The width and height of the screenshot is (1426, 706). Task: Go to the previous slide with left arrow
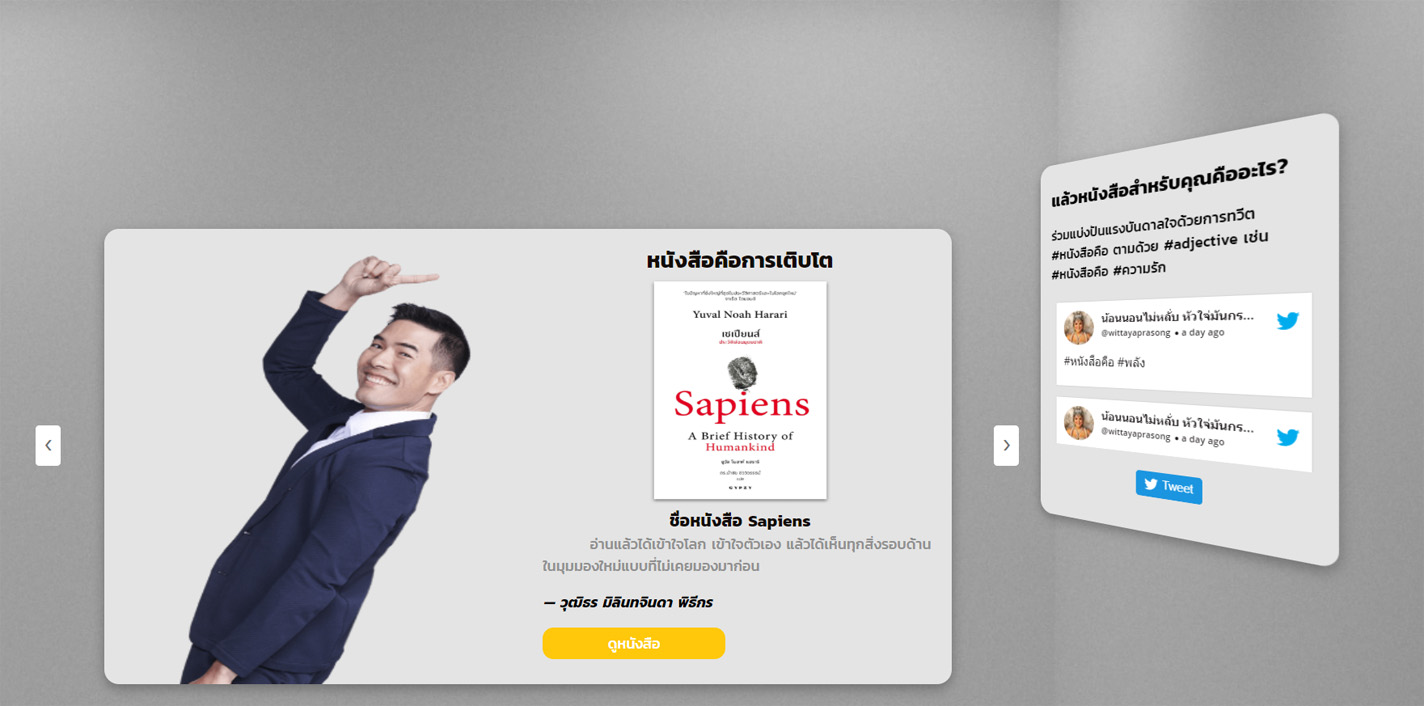(x=48, y=445)
